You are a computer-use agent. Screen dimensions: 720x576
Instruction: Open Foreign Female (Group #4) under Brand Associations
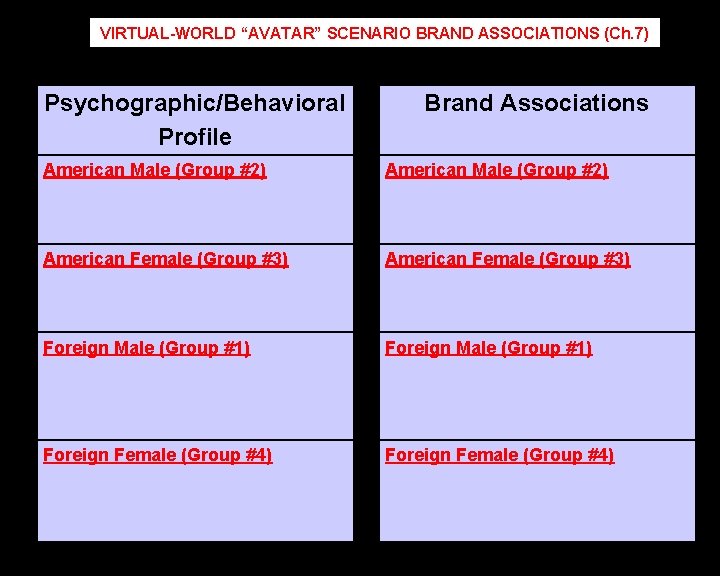[x=499, y=455]
